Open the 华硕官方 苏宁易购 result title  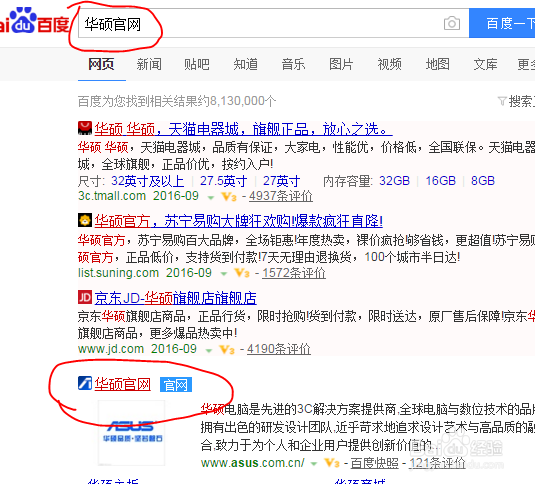point(238,221)
